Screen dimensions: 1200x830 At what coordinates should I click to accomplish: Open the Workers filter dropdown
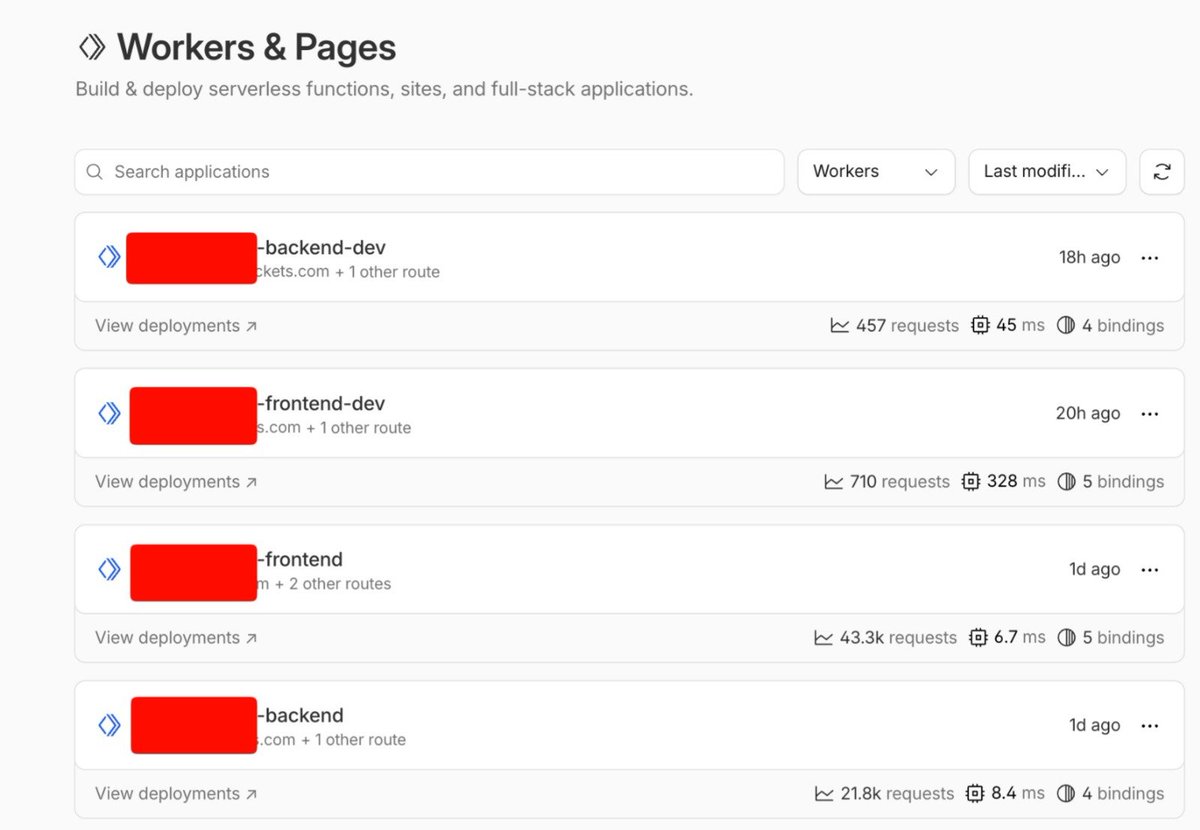[876, 172]
